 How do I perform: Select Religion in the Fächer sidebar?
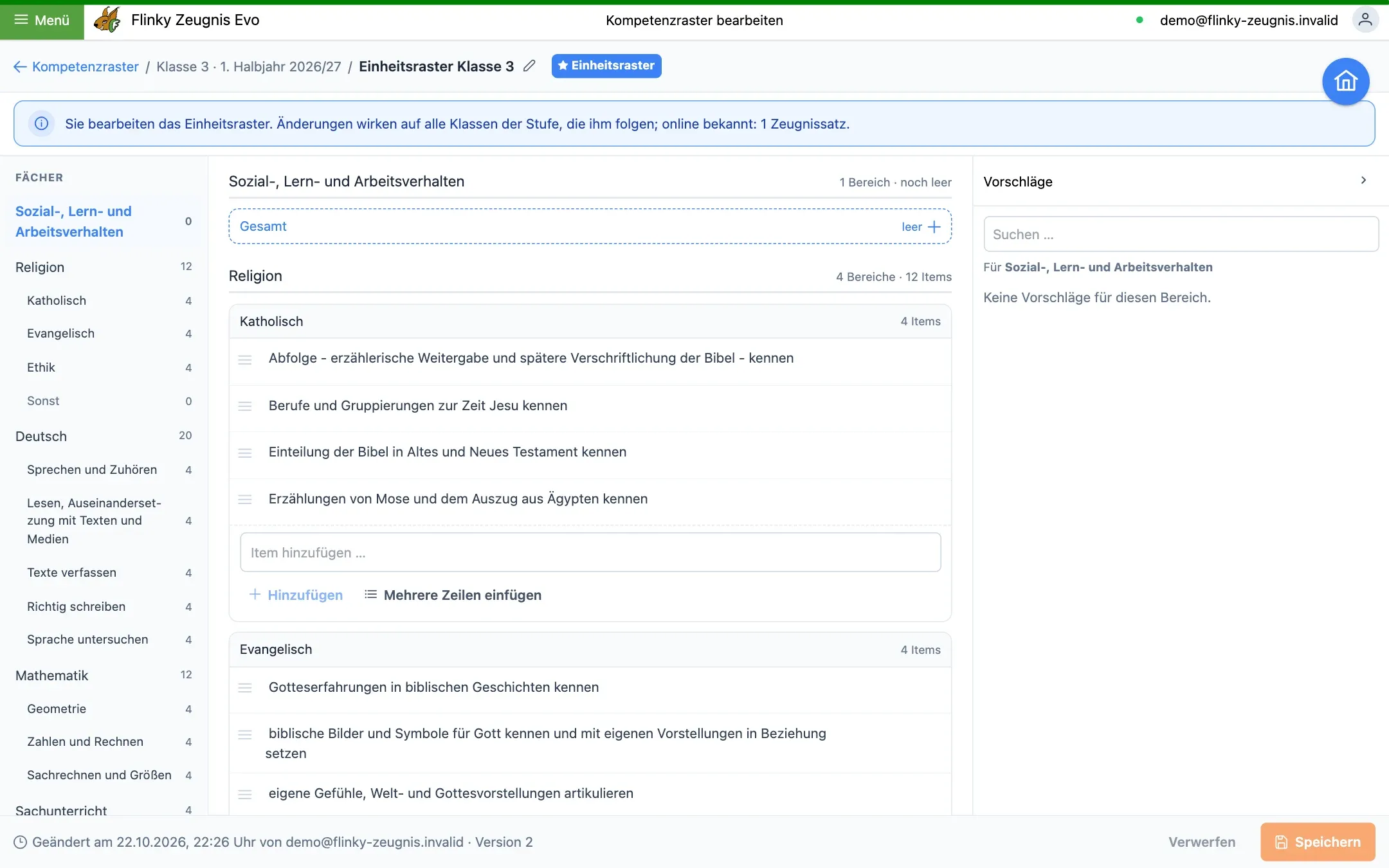pos(103,267)
